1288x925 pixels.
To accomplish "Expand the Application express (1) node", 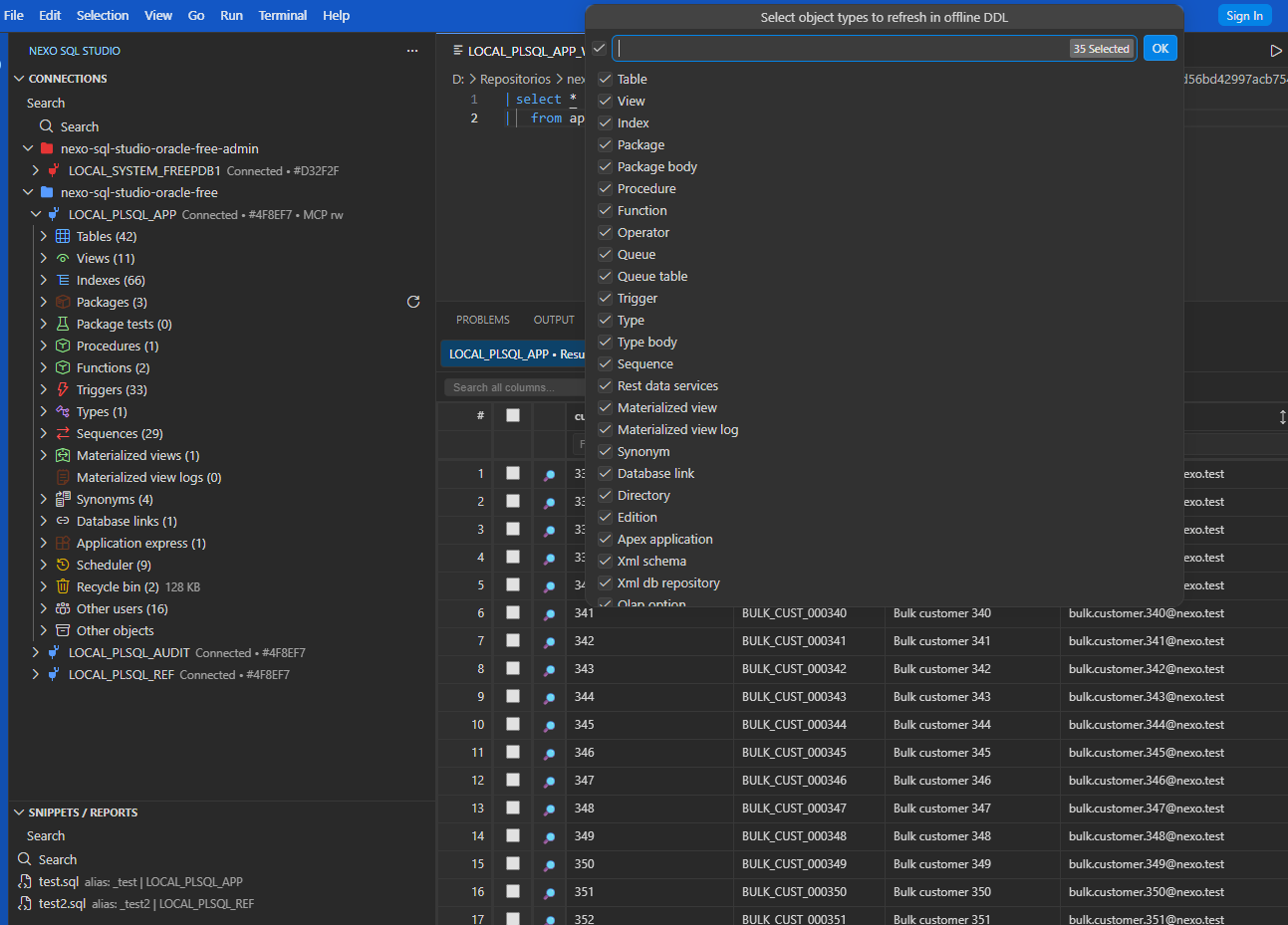I will click(x=44, y=543).
